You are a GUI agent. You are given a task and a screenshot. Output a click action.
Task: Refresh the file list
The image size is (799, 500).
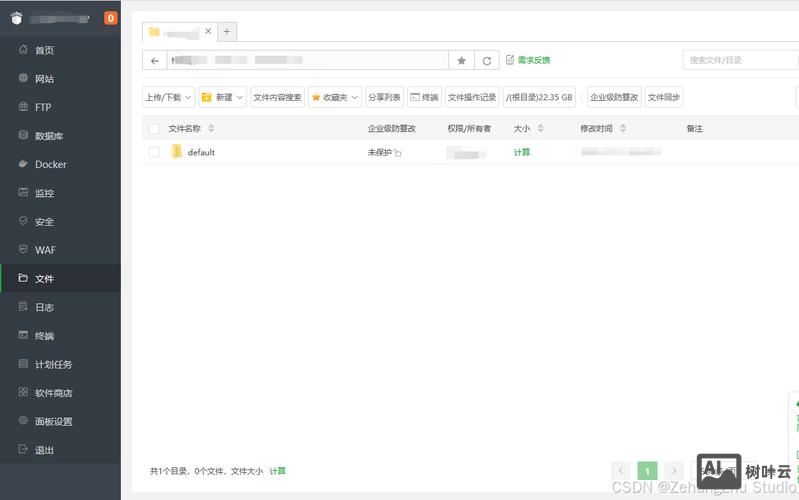(487, 61)
